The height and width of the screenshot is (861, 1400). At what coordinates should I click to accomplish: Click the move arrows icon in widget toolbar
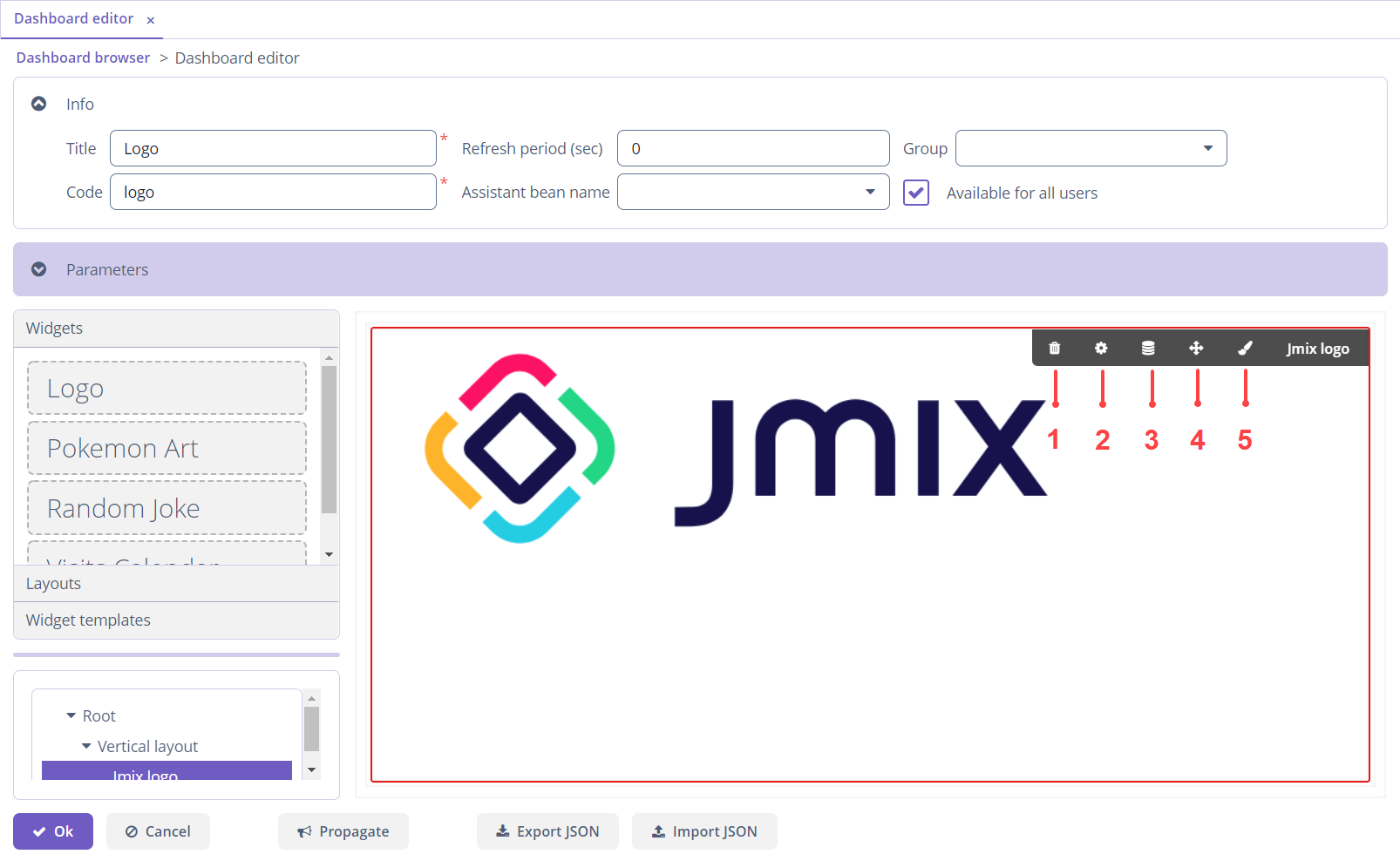click(1196, 348)
